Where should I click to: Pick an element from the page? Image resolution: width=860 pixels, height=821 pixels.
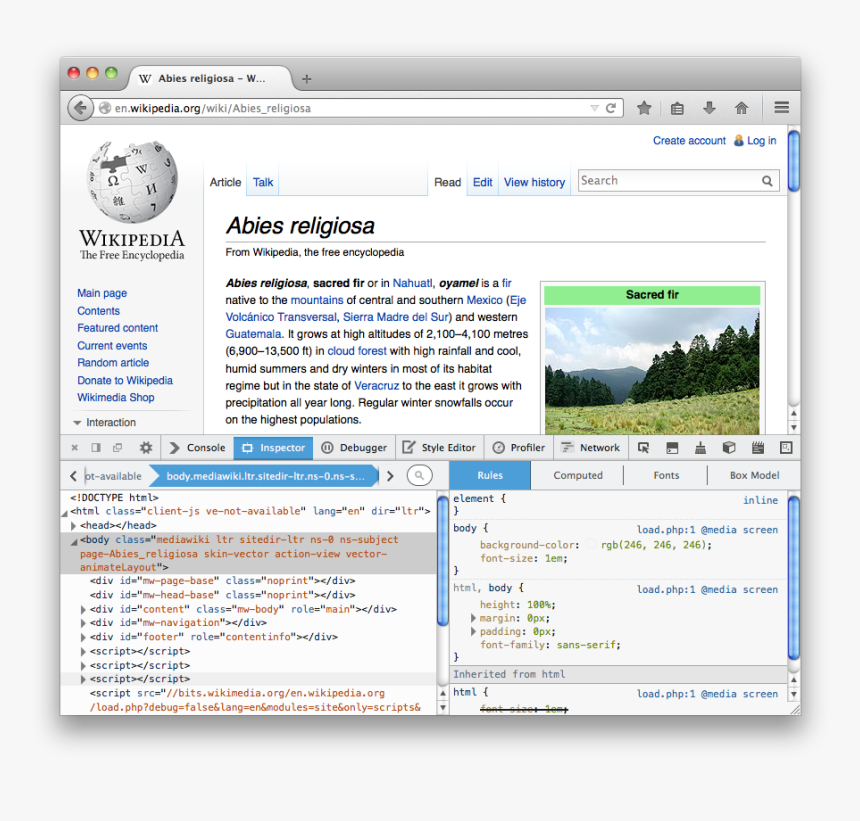tap(643, 448)
